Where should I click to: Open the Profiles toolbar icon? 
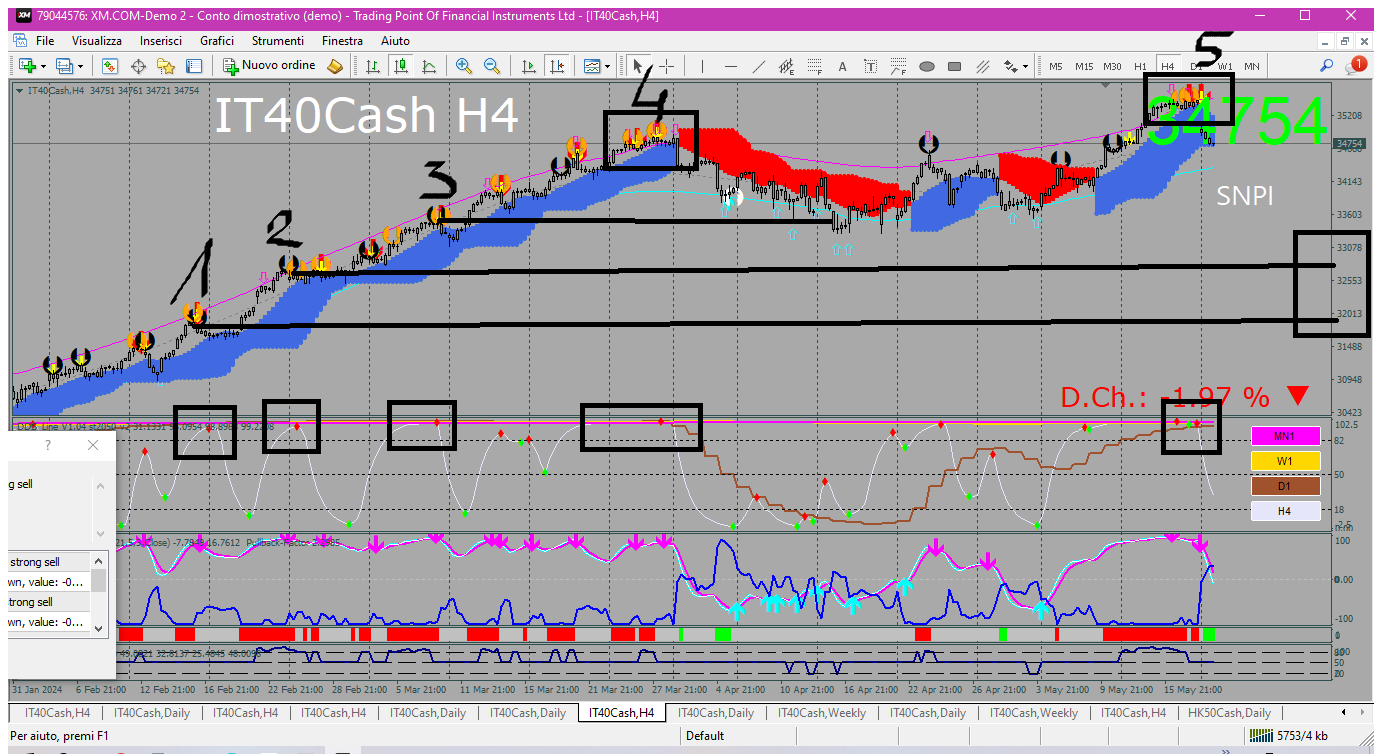[x=65, y=66]
